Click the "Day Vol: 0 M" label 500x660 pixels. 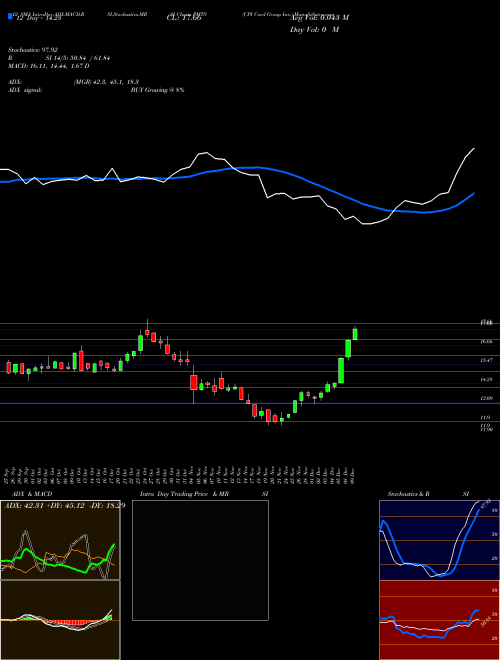[x=314, y=30]
